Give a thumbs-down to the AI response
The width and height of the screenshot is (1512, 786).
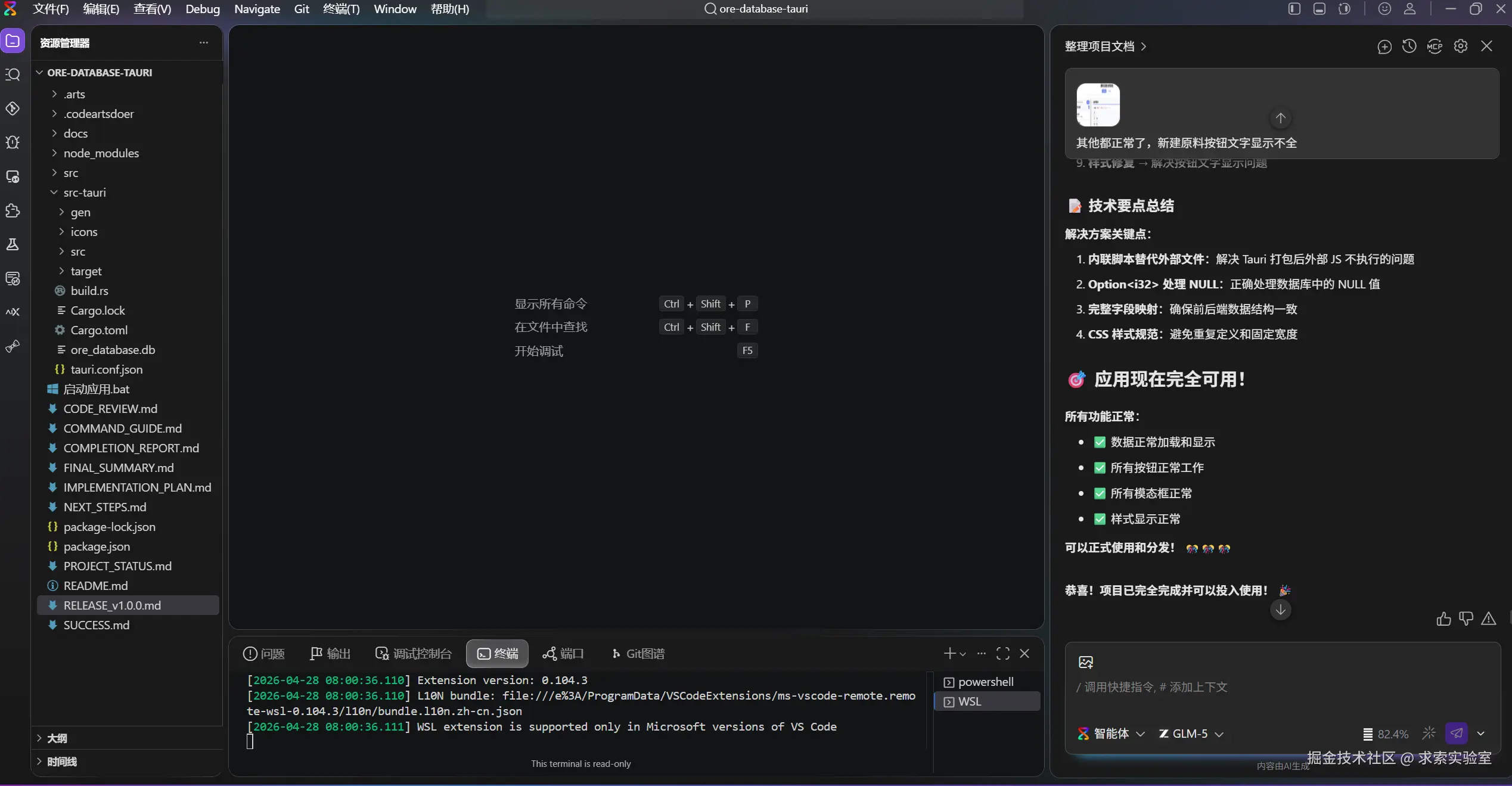click(x=1466, y=619)
